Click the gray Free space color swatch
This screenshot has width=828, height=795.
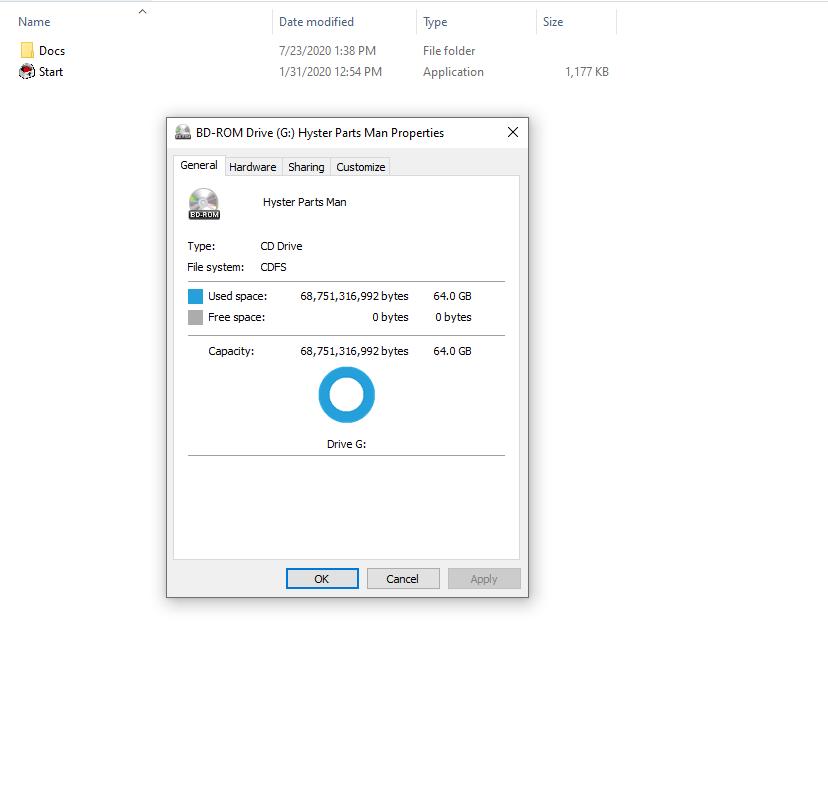[x=195, y=317]
